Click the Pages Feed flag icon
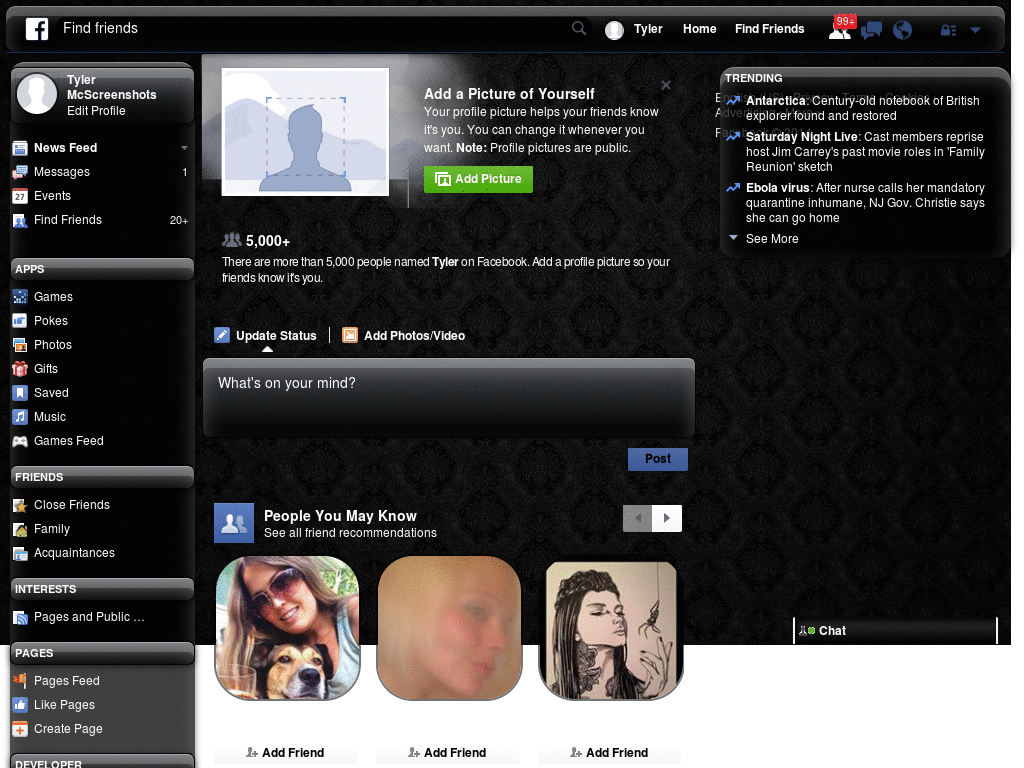This screenshot has height=768, width=1024. [x=20, y=680]
